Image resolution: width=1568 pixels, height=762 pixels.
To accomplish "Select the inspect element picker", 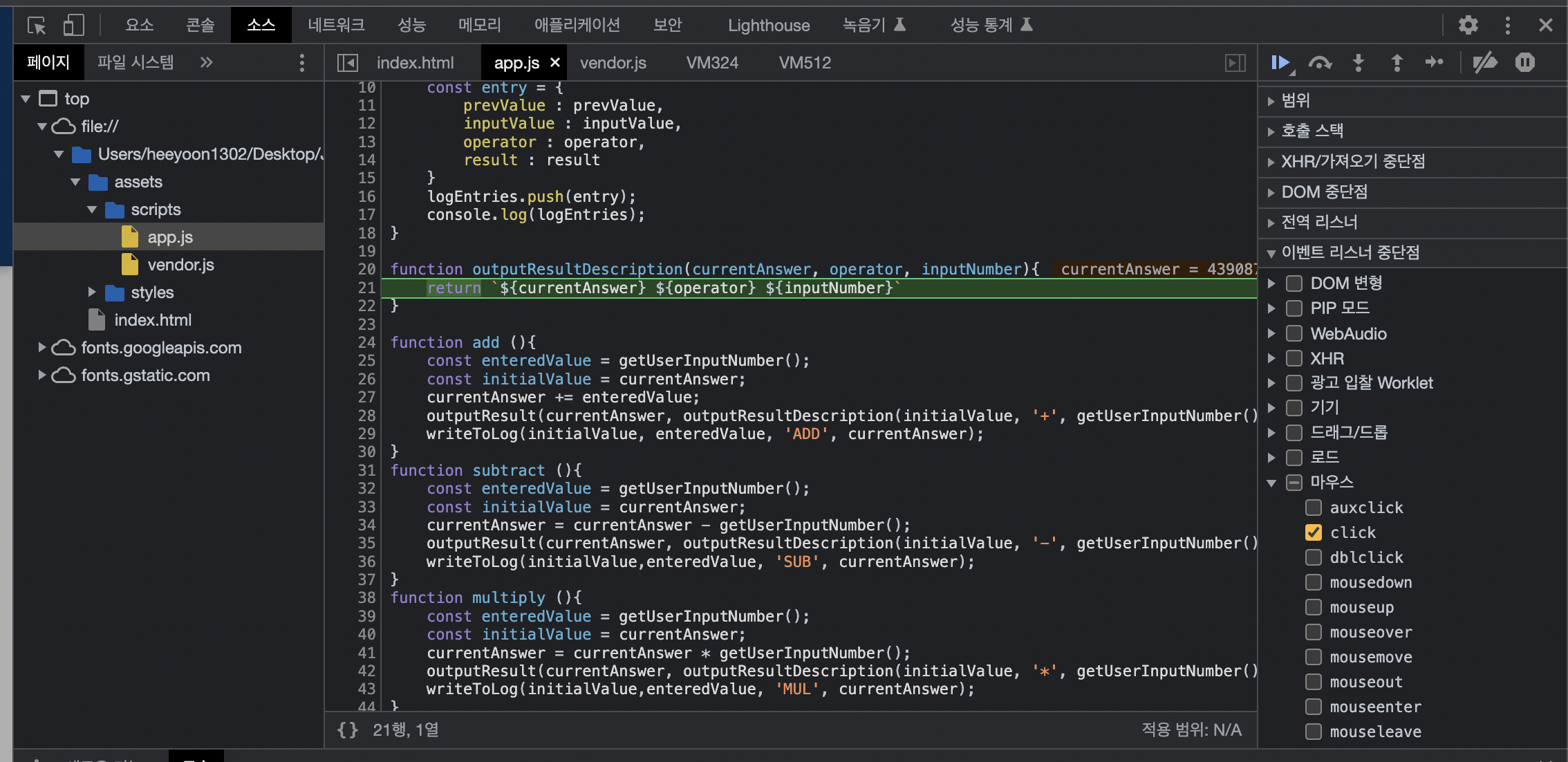I will pos(36,26).
